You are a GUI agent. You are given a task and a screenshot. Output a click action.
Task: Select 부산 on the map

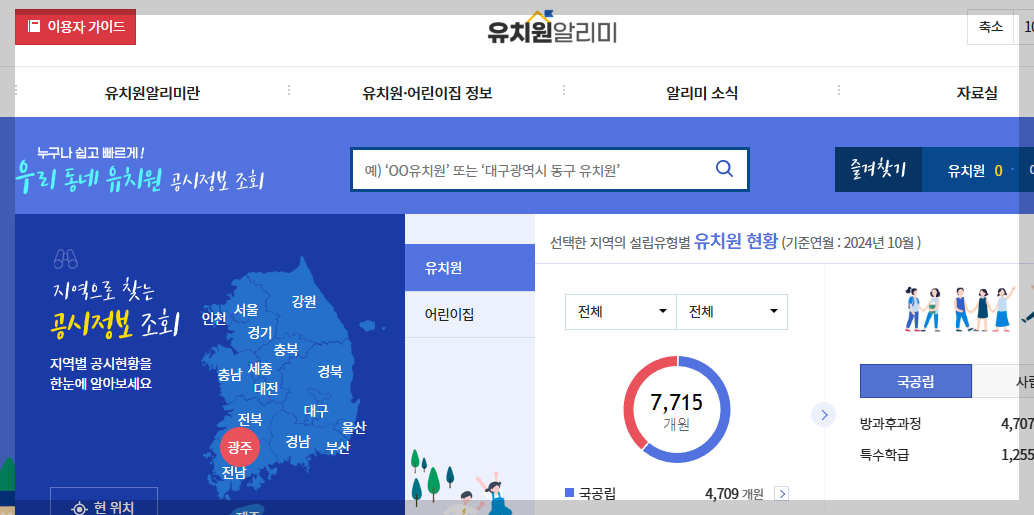[x=338, y=448]
